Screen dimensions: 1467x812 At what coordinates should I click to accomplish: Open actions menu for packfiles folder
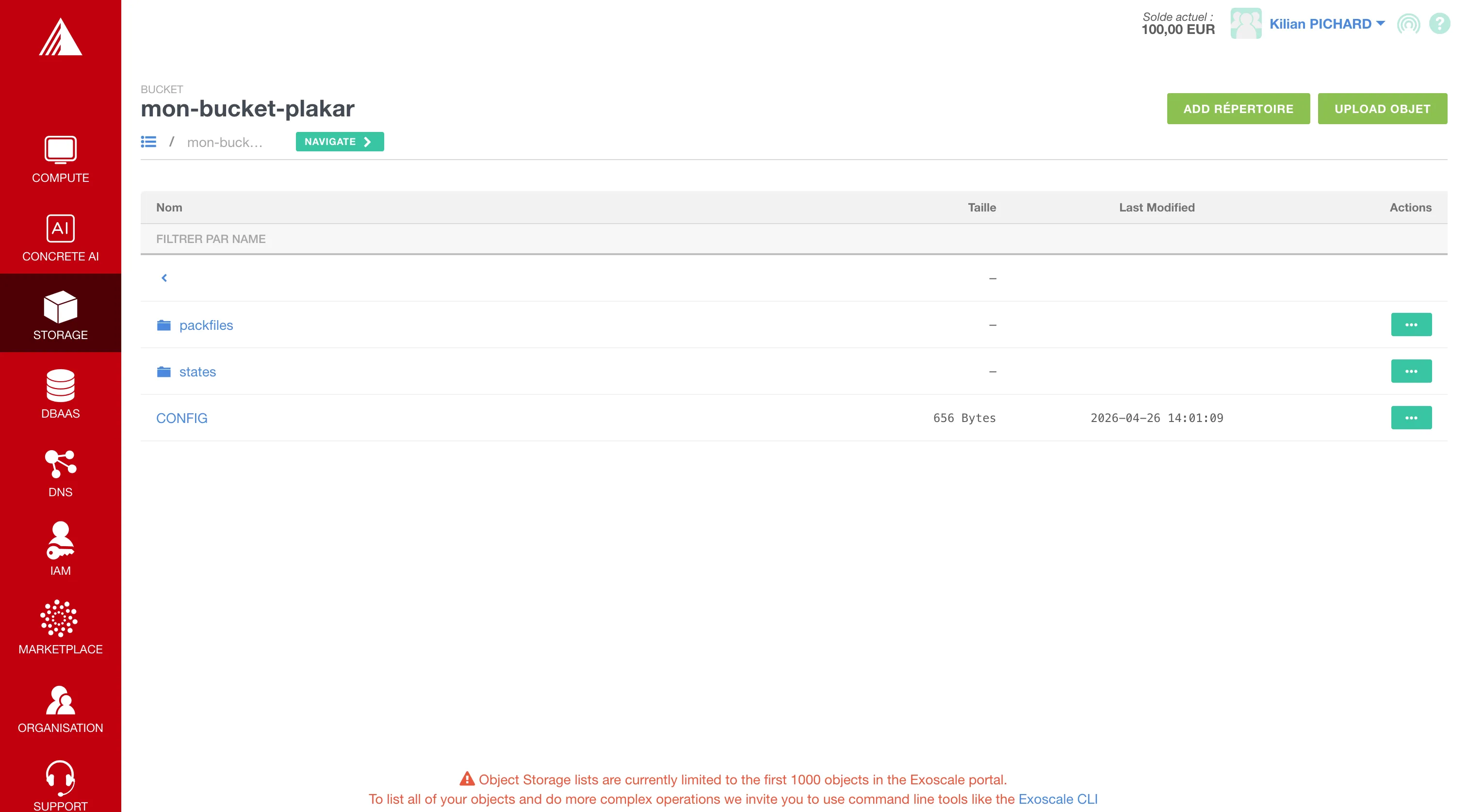(1411, 325)
